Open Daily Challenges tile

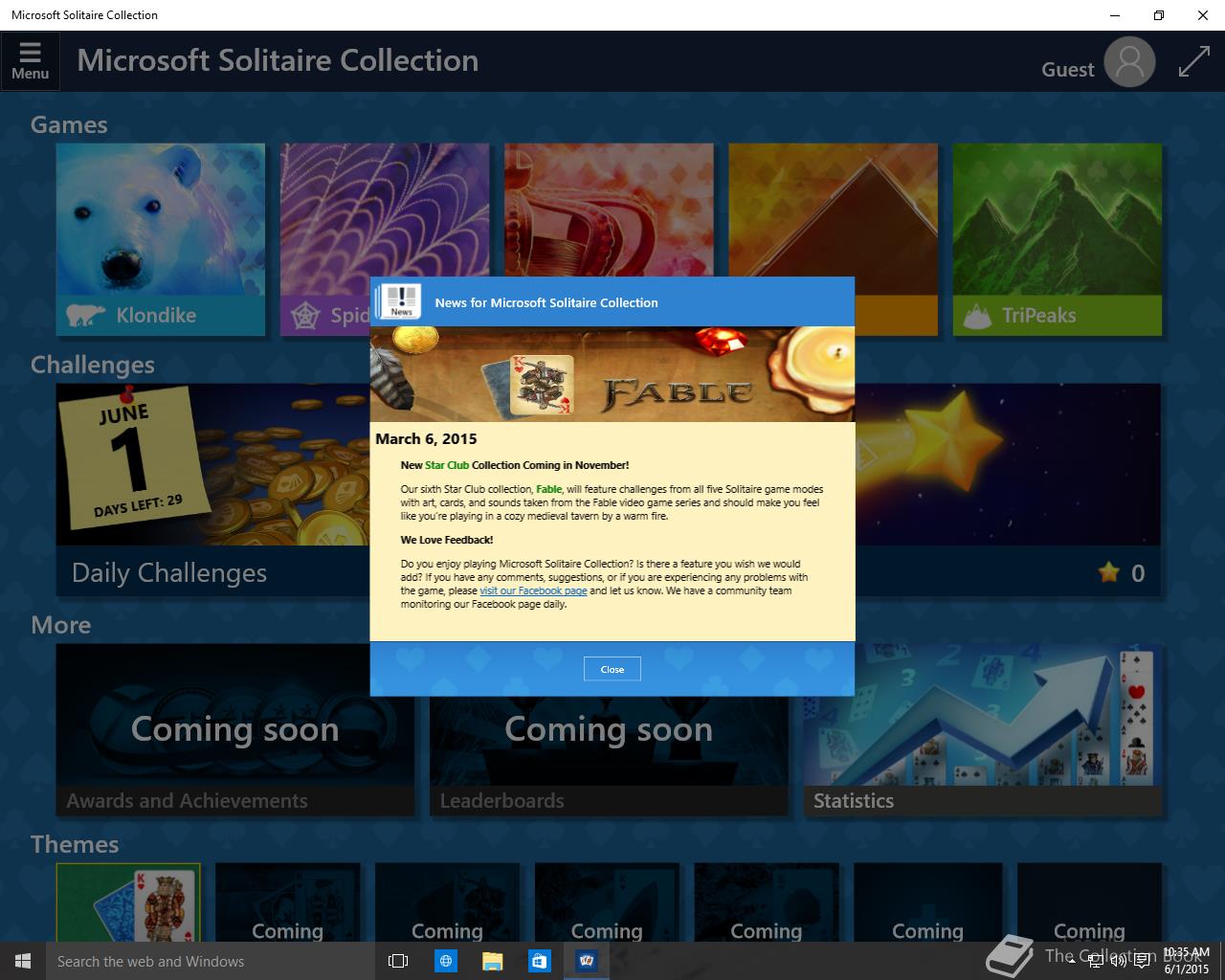click(212, 490)
